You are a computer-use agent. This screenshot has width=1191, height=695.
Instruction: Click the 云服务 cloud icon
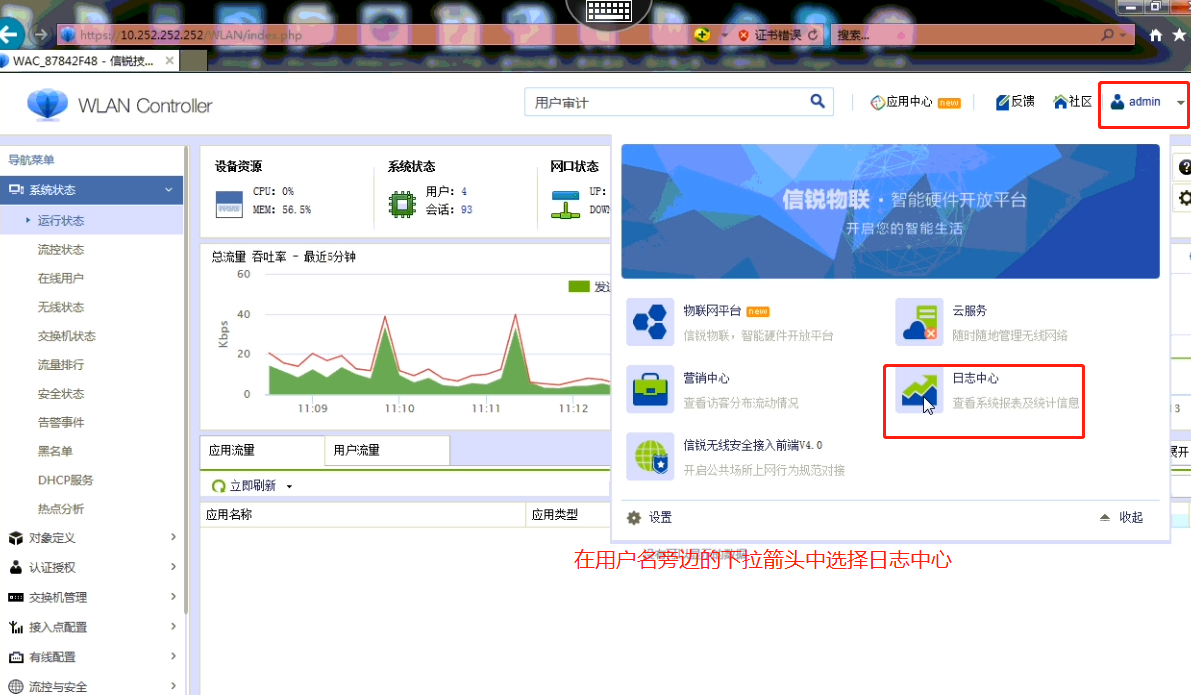918,322
